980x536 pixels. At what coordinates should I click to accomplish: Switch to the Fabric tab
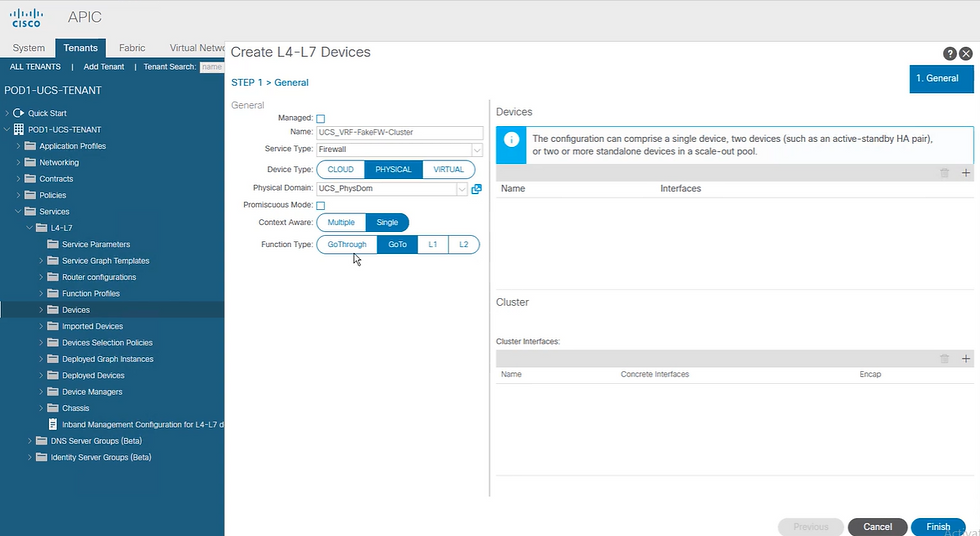tap(132, 48)
